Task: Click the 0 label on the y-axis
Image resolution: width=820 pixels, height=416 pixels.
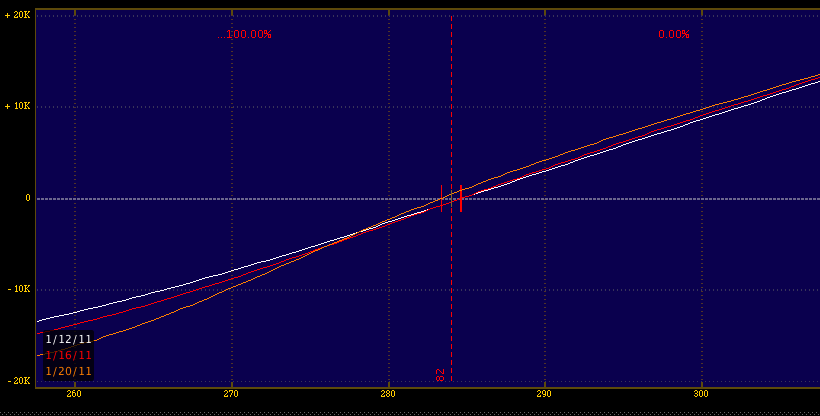Action: (27, 198)
